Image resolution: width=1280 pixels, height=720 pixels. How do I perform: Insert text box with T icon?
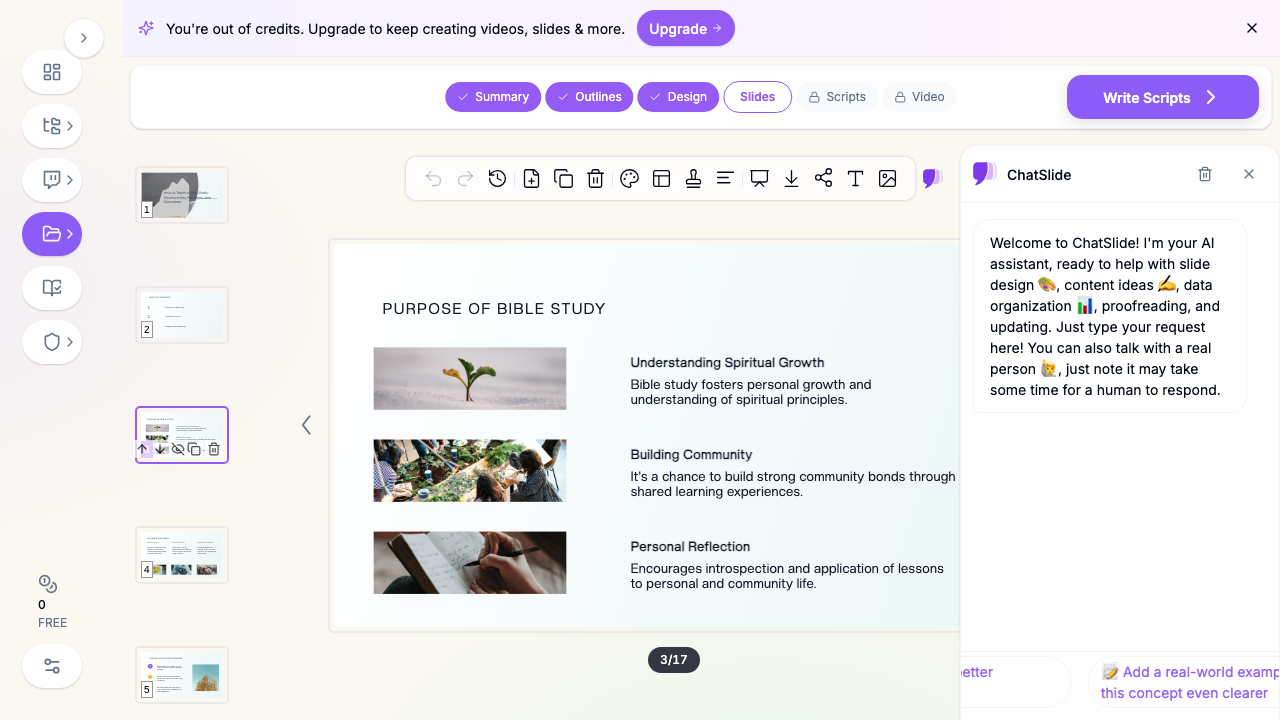tap(855, 179)
